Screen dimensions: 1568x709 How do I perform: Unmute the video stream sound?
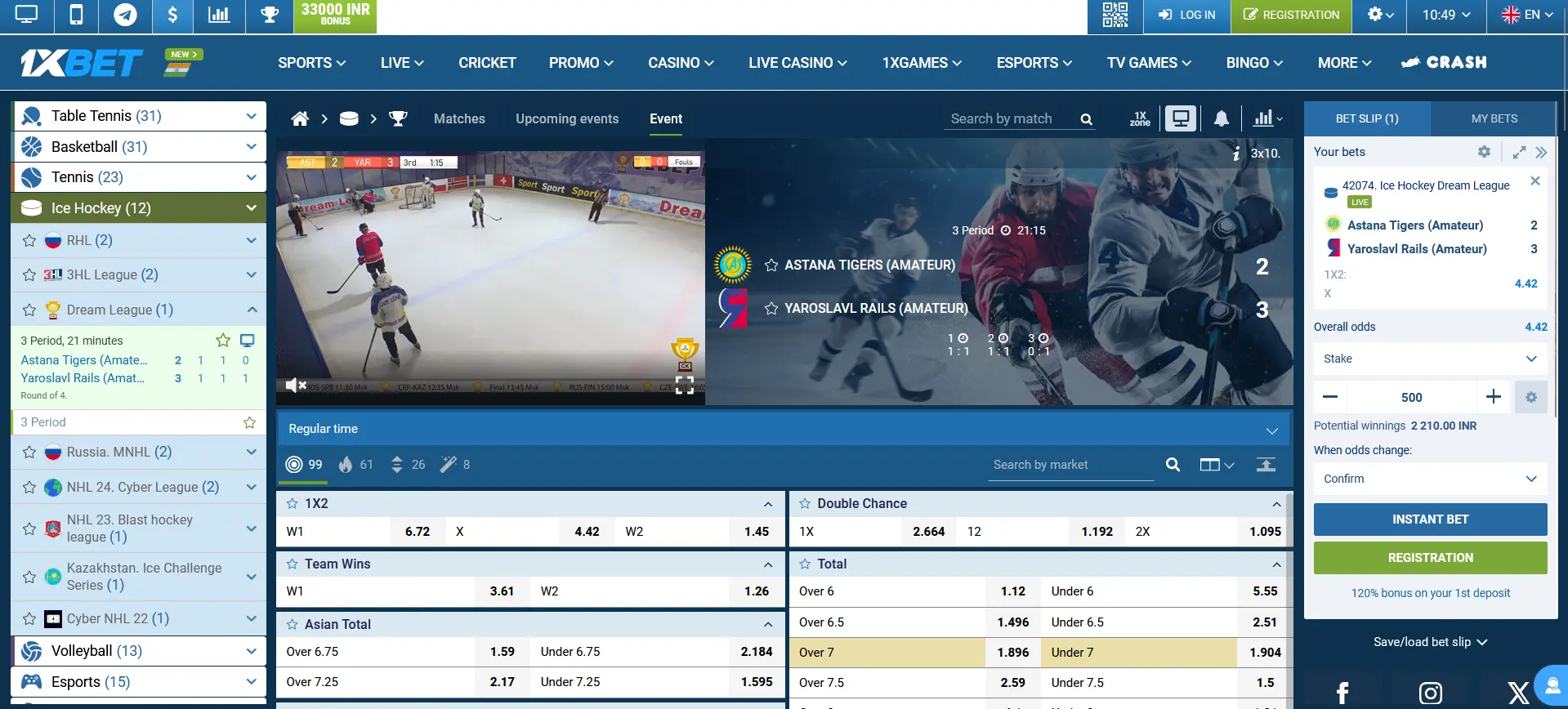(x=296, y=385)
